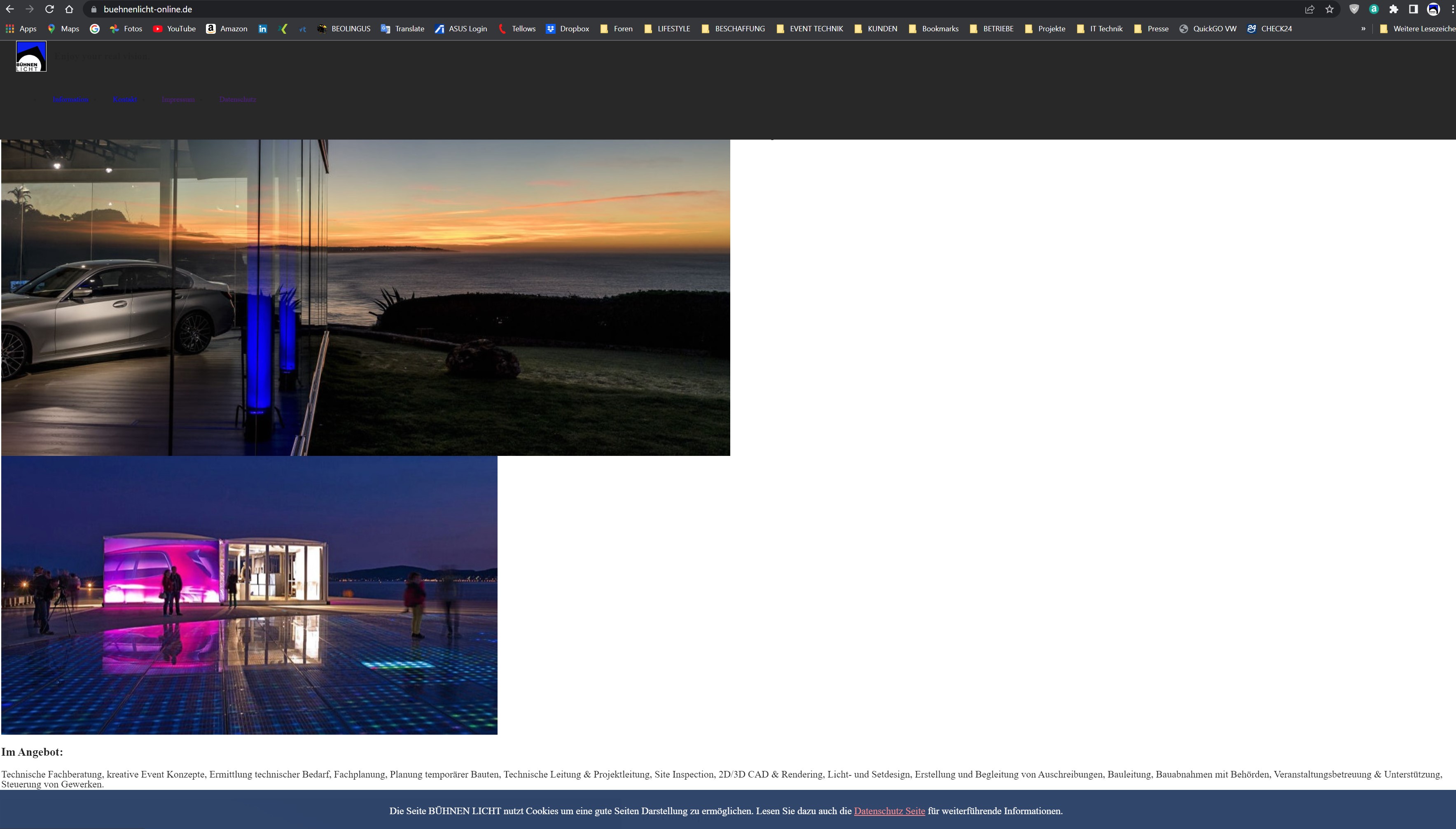The height and width of the screenshot is (829, 1456).
Task: Click the share page icon
Action: point(1309,9)
